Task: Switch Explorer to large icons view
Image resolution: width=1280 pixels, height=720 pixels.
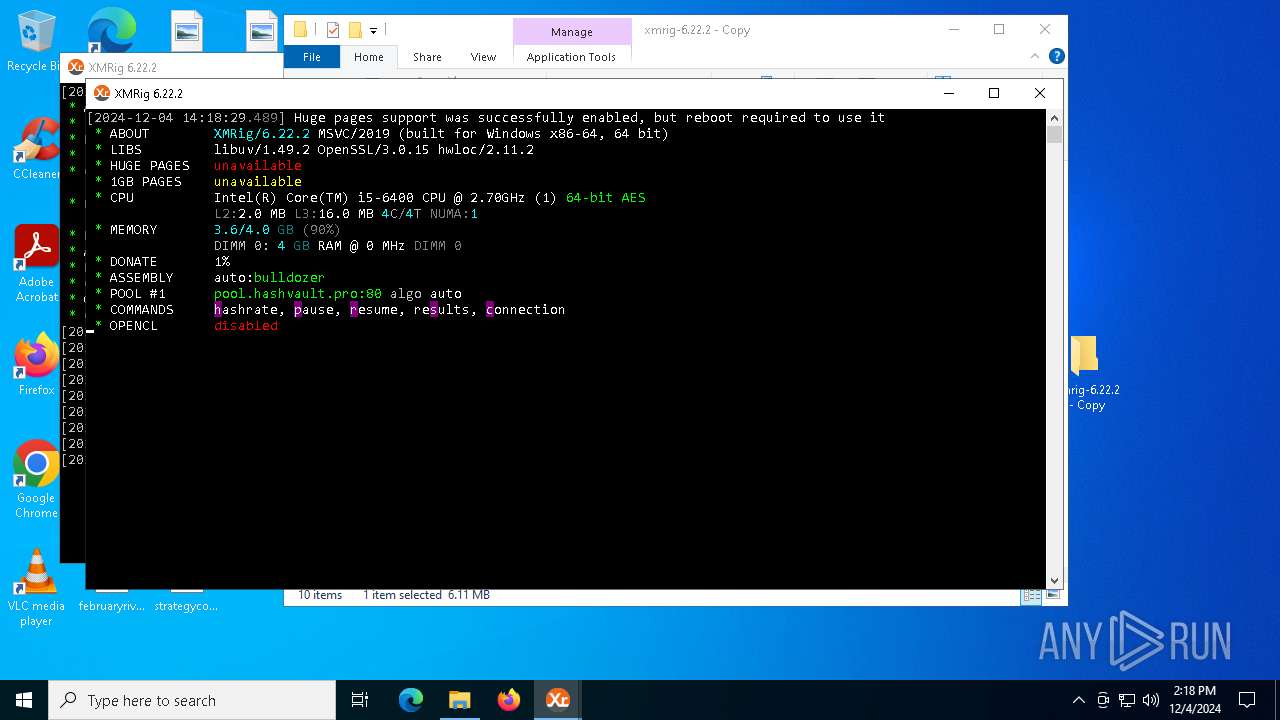Action: coord(1051,596)
